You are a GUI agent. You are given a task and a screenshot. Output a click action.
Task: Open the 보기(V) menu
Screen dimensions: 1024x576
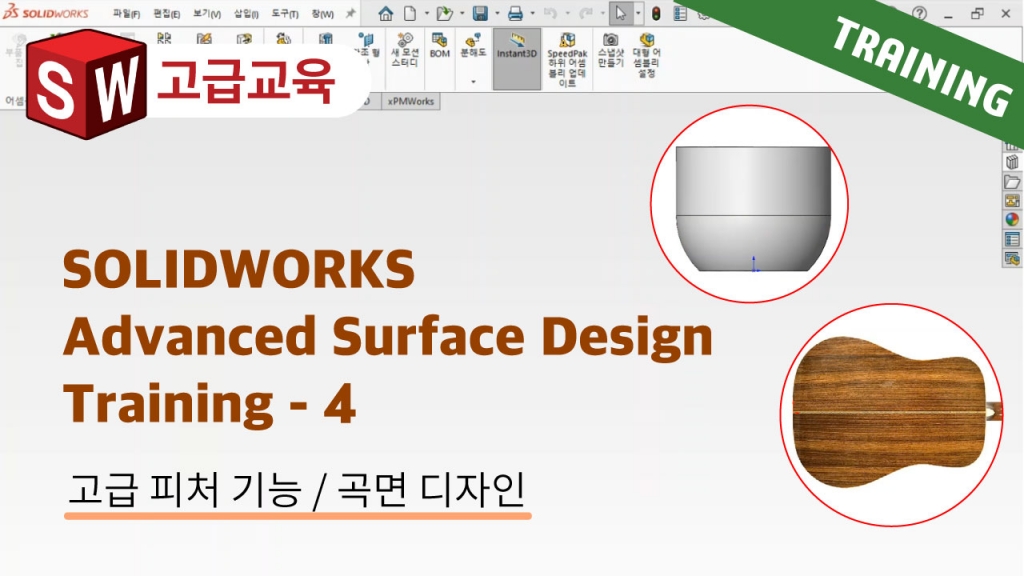pyautogui.click(x=206, y=14)
